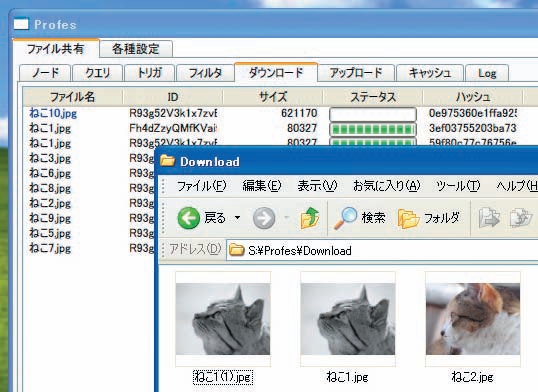This screenshot has width=538, height=392.
Task: Click the address field S:¥Profes¥Download
Action: click(x=382, y=250)
